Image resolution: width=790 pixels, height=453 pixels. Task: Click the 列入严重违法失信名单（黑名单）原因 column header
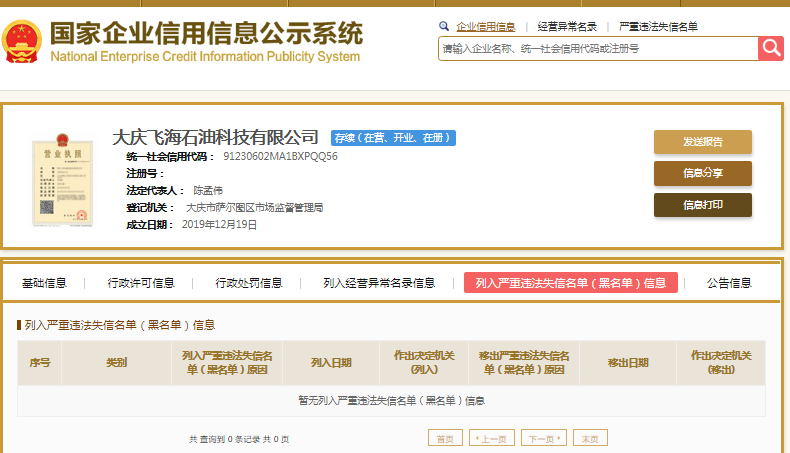pos(227,363)
